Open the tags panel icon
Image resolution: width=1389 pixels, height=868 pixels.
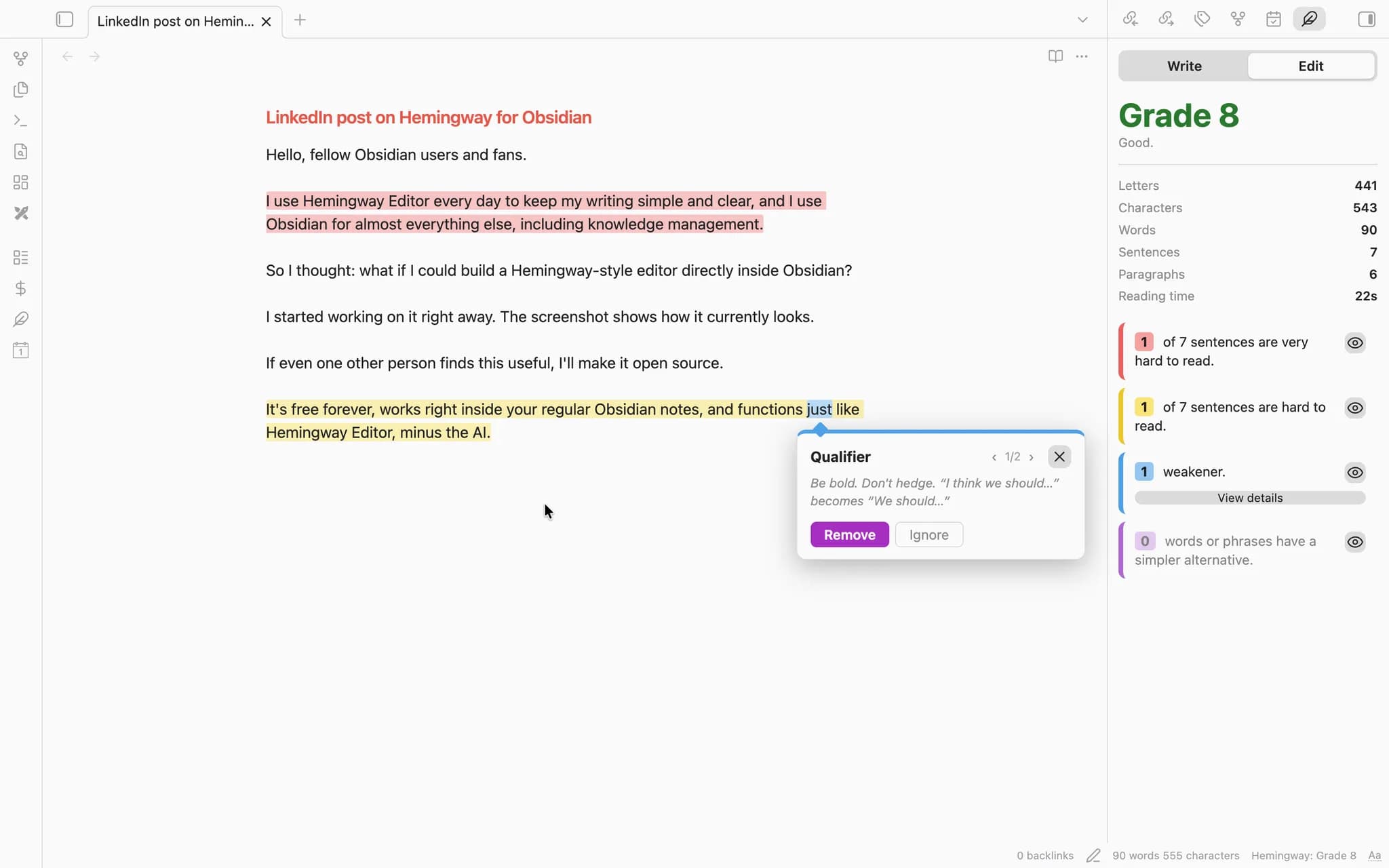click(1202, 19)
